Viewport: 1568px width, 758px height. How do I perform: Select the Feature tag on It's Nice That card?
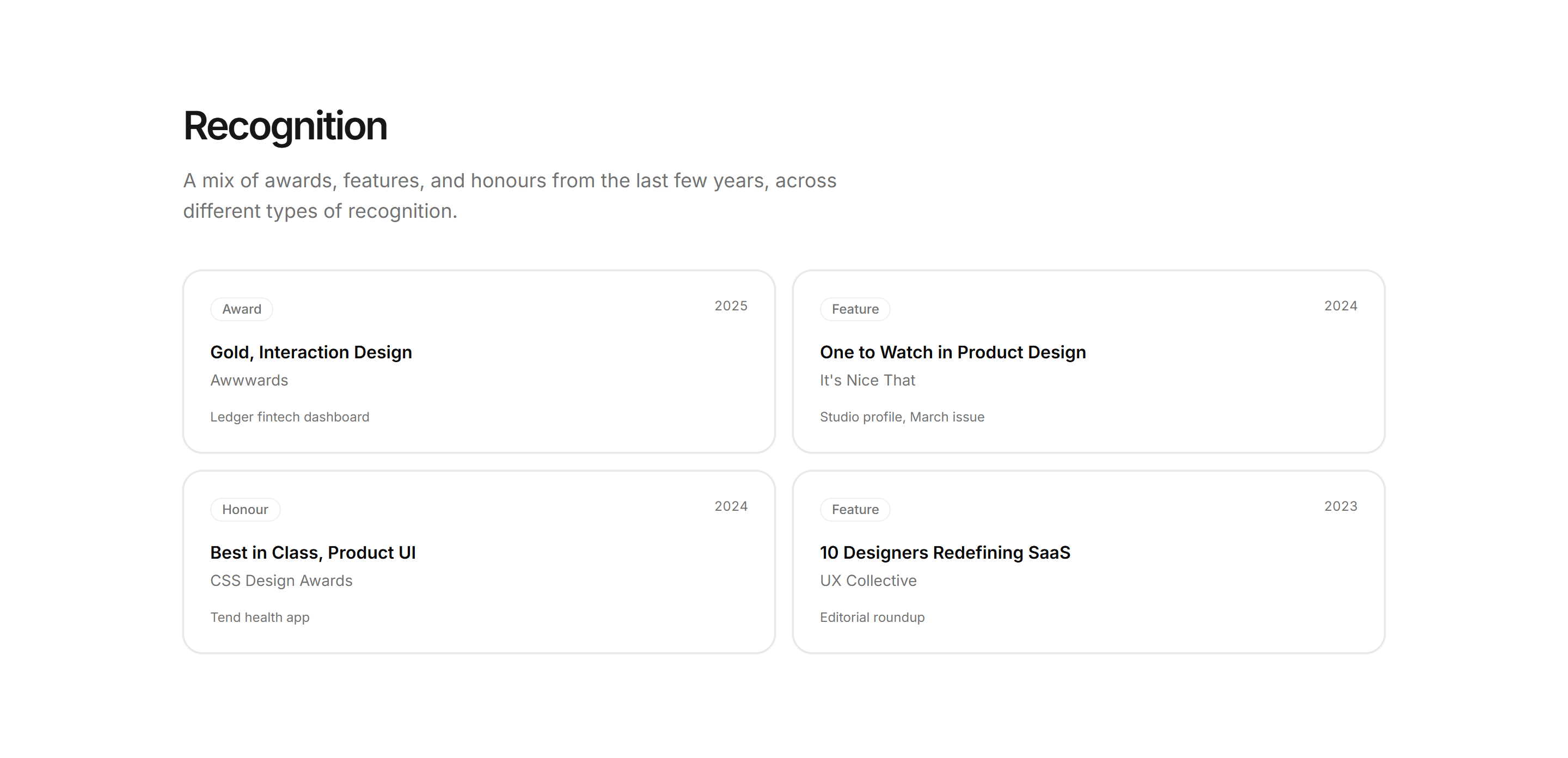[x=855, y=309]
